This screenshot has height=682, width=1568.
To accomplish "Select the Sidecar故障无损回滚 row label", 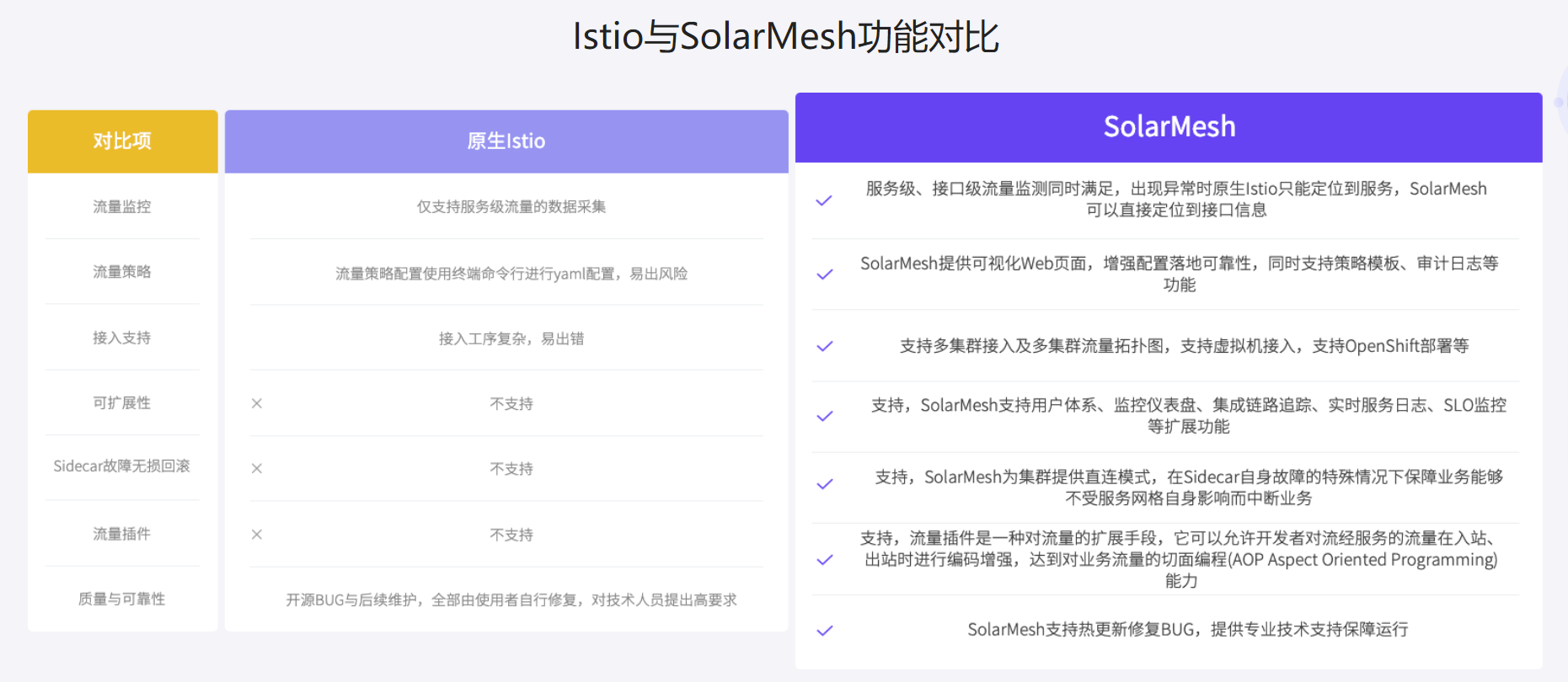I will point(122,466).
